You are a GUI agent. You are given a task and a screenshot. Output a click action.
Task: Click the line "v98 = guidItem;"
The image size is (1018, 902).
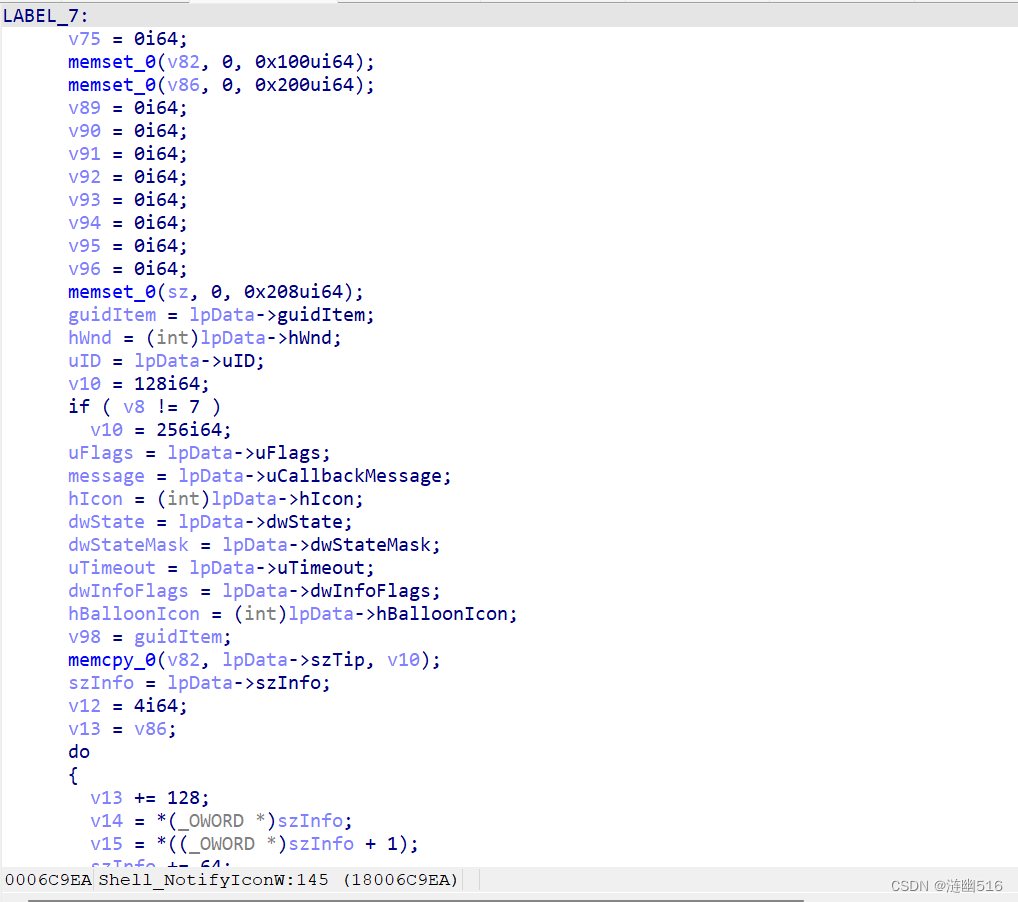pyautogui.click(x=149, y=638)
